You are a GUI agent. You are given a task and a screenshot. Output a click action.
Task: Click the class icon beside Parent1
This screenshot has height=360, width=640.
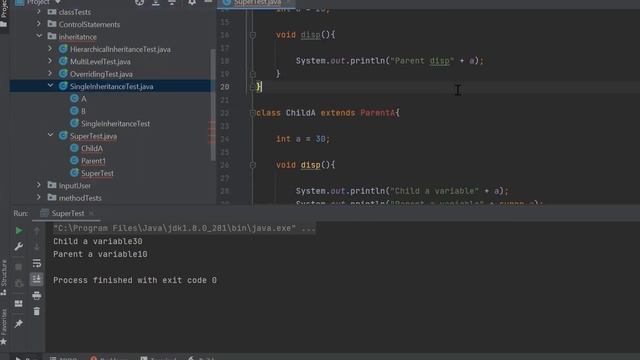point(74,160)
